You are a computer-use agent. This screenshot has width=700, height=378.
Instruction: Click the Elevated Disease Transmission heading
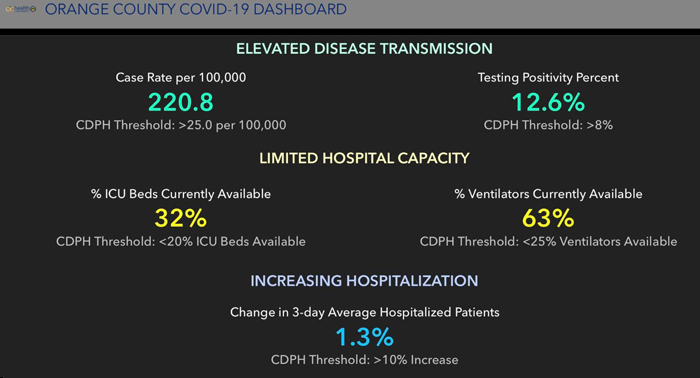click(364, 49)
